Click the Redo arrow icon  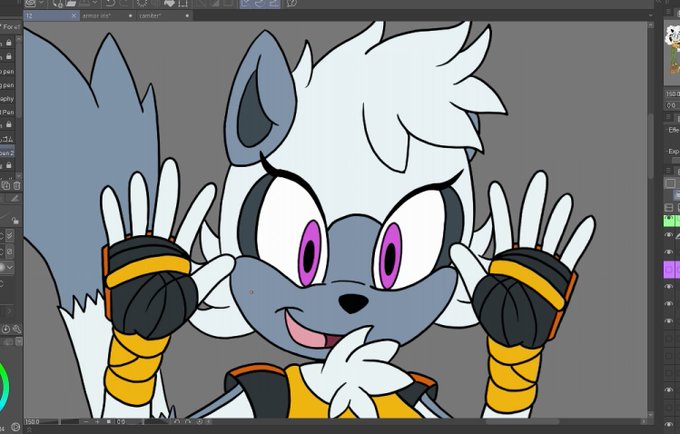point(124,3)
